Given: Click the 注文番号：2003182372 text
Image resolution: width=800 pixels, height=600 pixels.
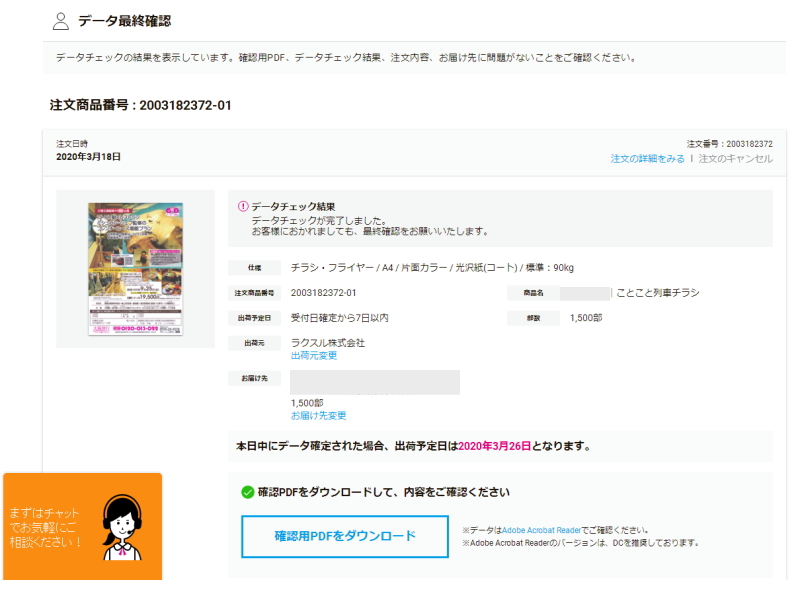Looking at the screenshot, I should 730,144.
